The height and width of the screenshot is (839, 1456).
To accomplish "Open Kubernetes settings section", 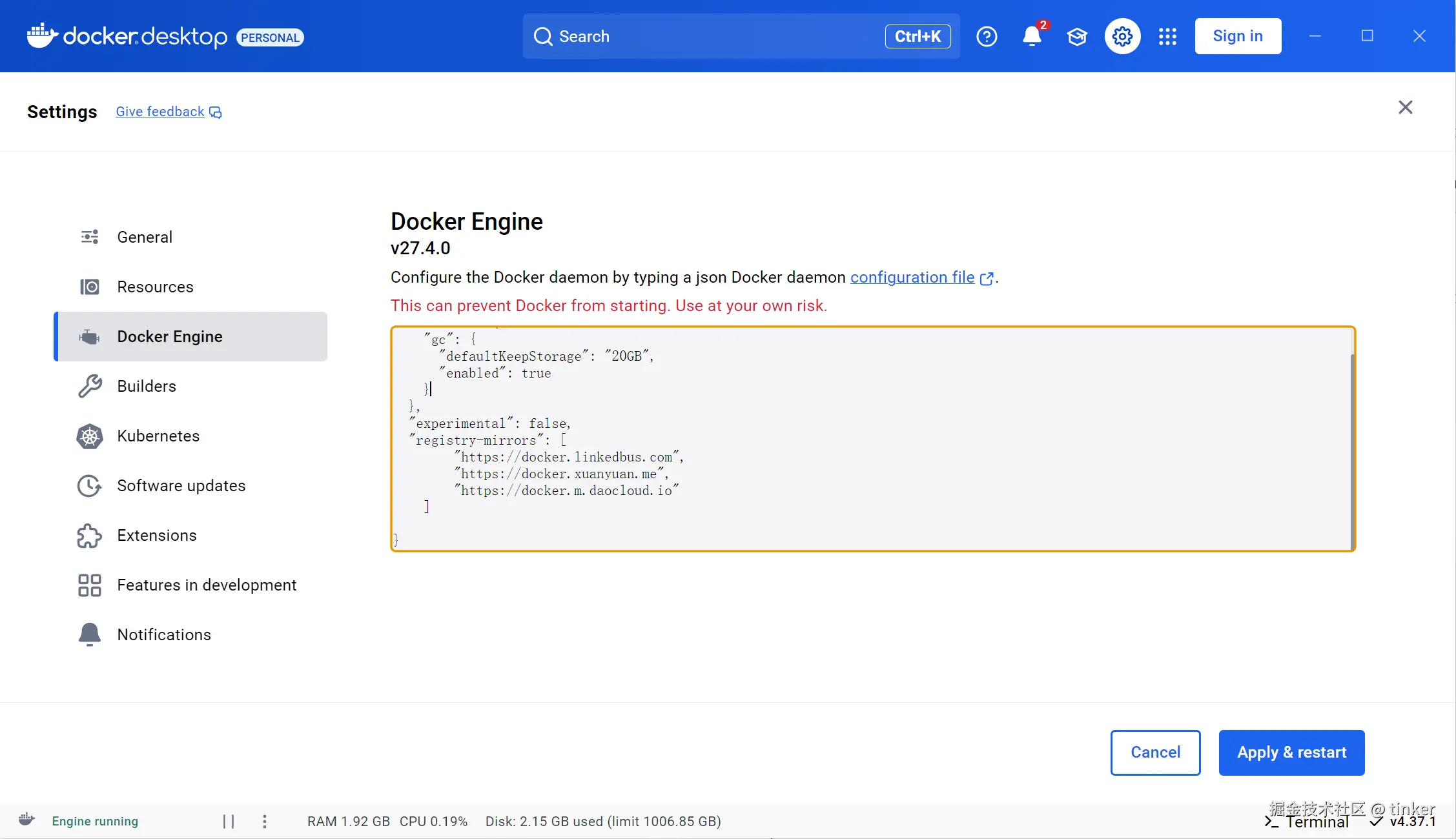I will 158,436.
